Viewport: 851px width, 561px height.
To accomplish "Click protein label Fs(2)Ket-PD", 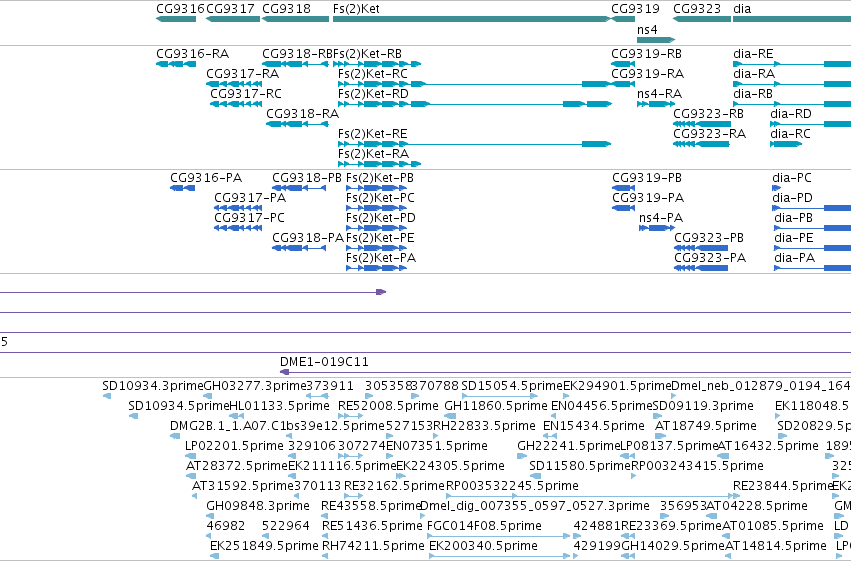I will (381, 218).
